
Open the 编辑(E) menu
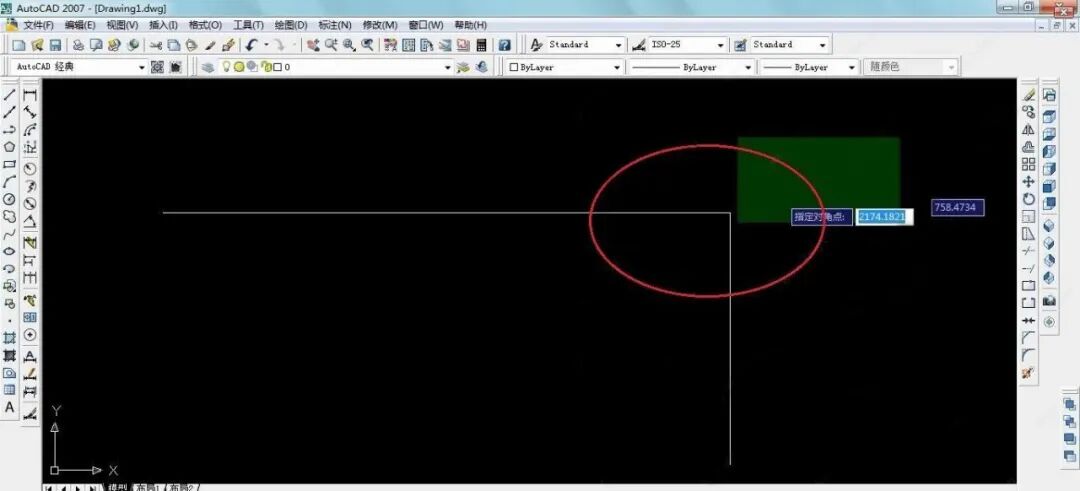pyautogui.click(x=80, y=25)
